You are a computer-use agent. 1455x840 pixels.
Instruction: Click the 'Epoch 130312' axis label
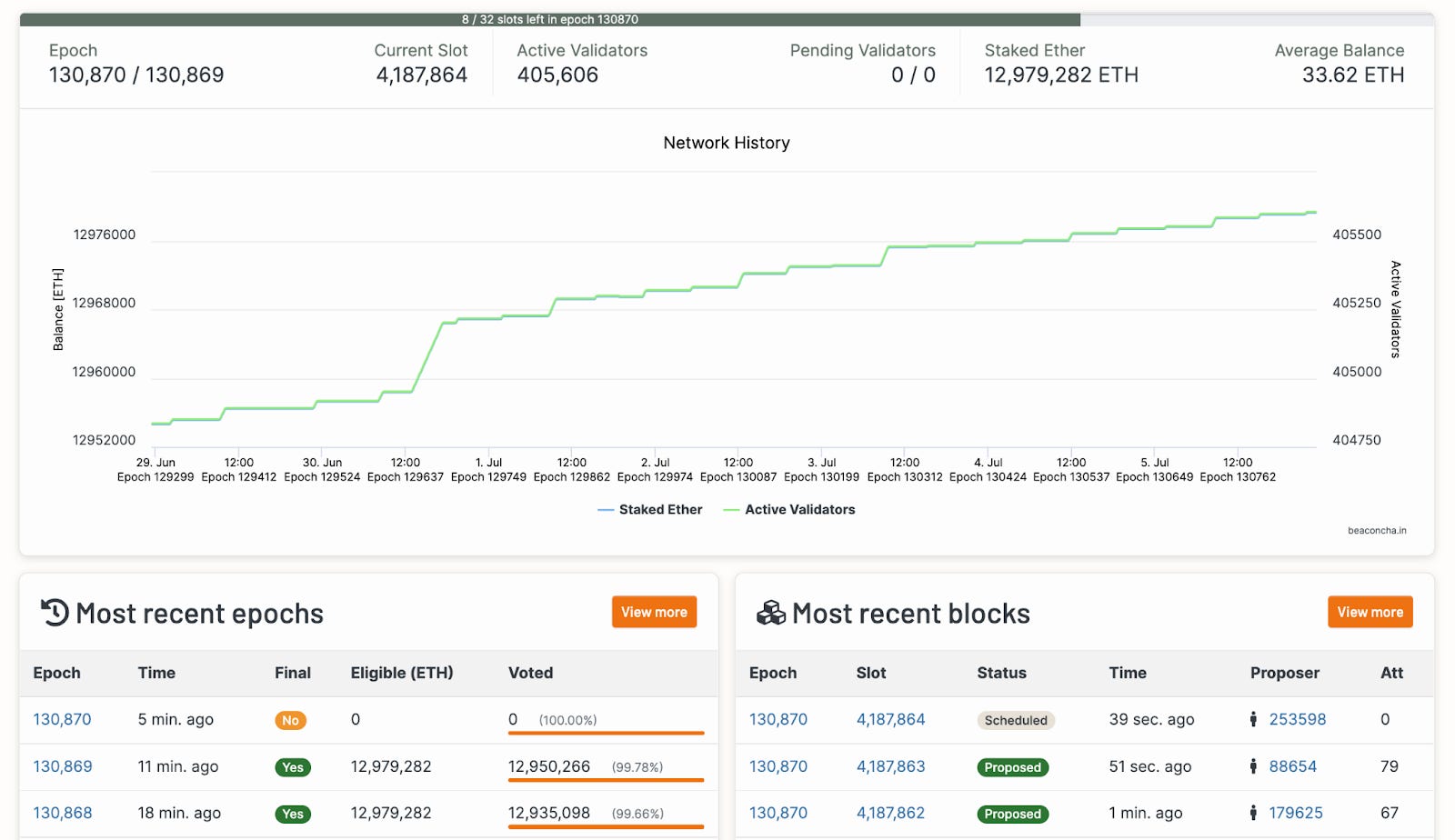tap(905, 477)
